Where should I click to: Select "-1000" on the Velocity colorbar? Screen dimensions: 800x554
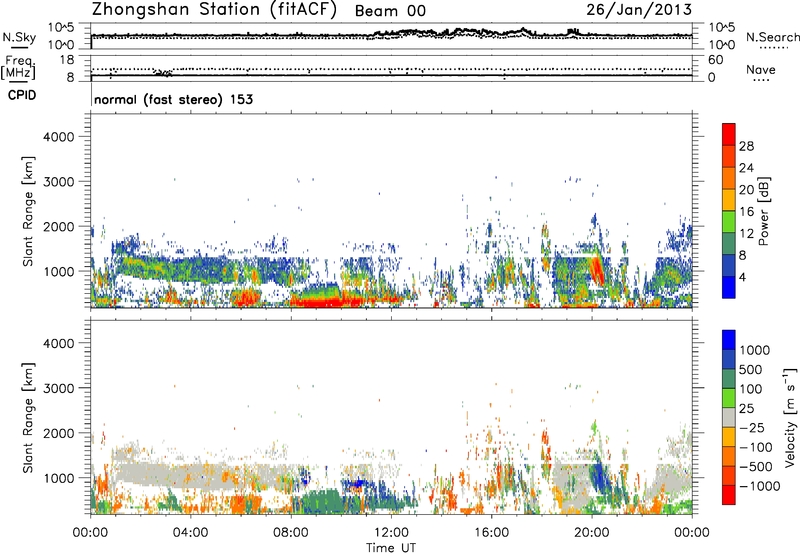click(x=759, y=486)
